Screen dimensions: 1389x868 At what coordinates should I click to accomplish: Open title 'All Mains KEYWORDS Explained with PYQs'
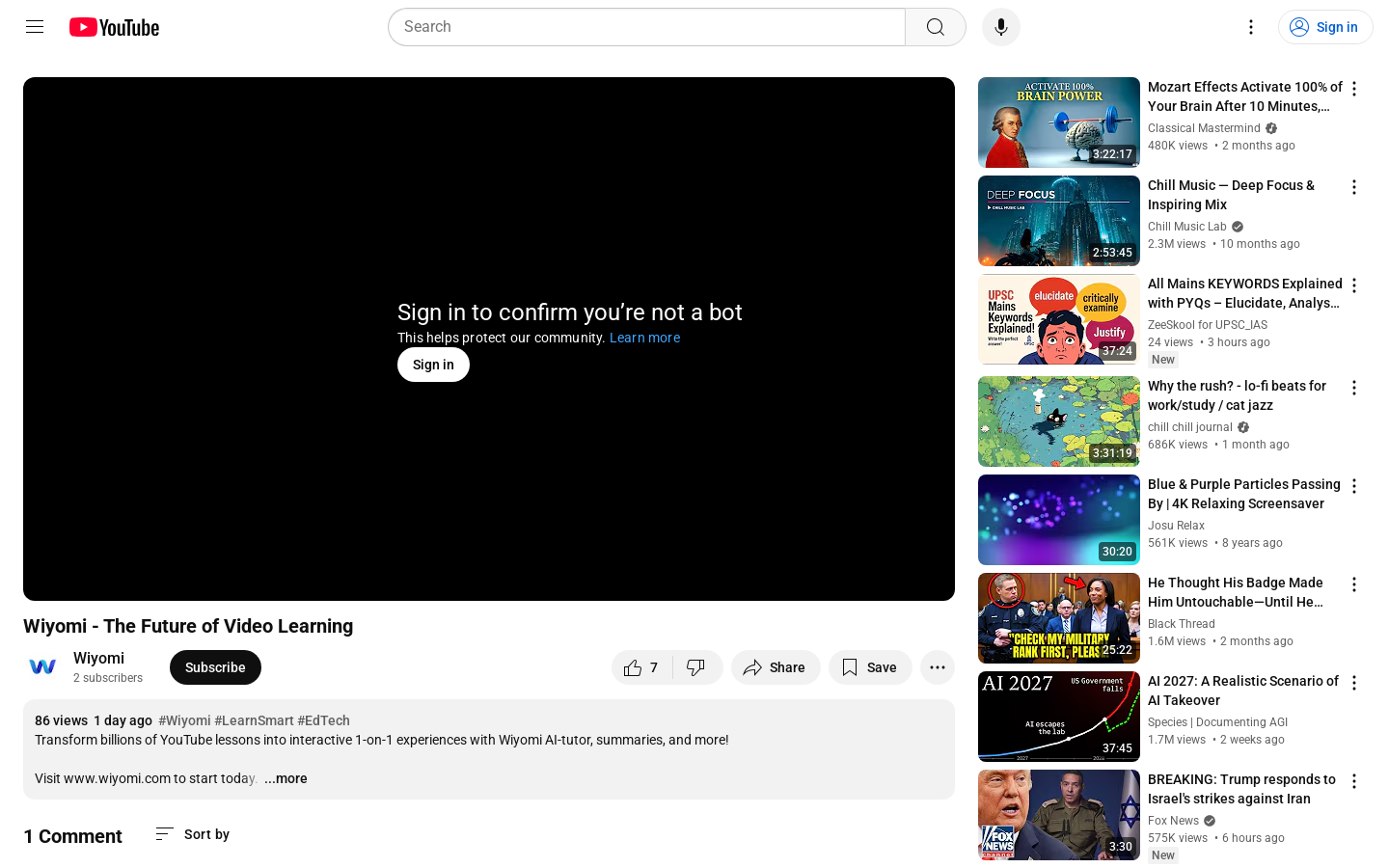point(1244,293)
